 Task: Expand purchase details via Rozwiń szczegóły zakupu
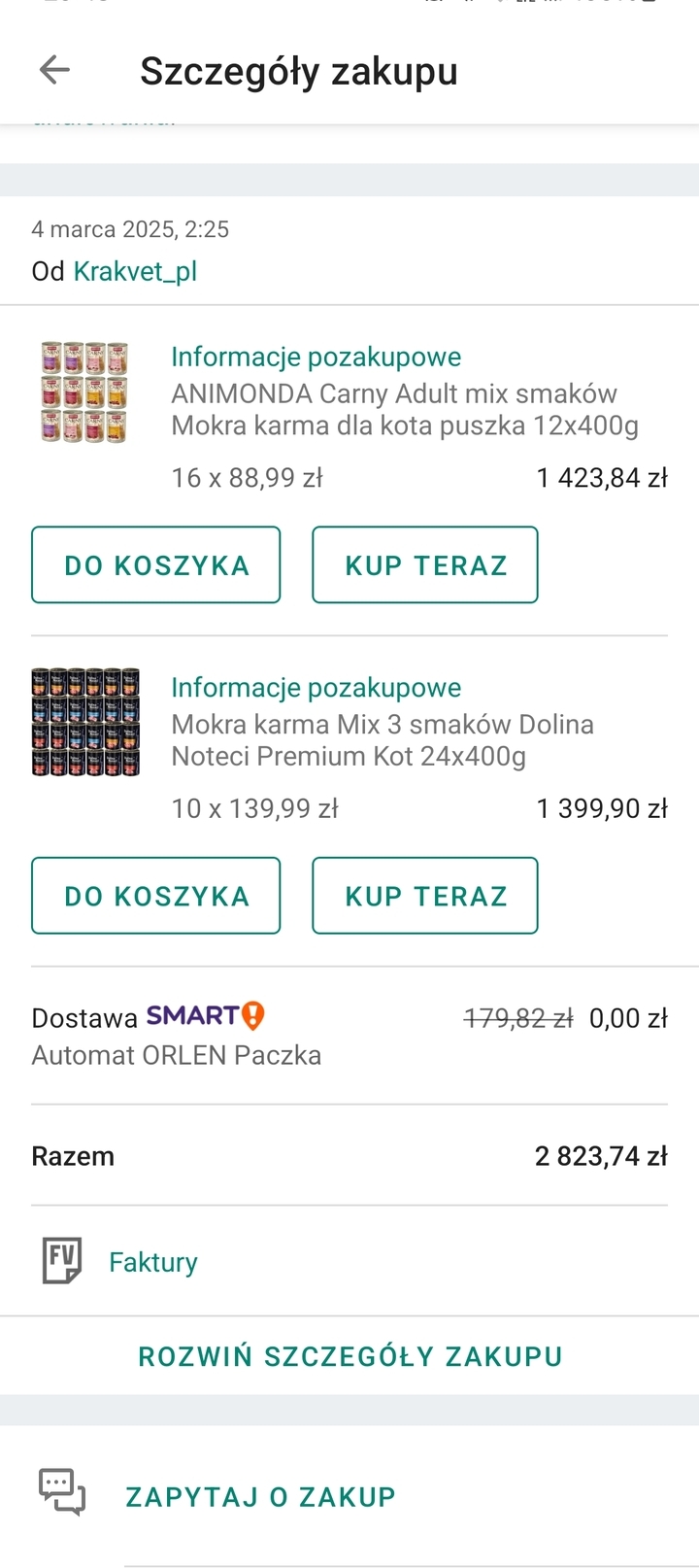349,1356
